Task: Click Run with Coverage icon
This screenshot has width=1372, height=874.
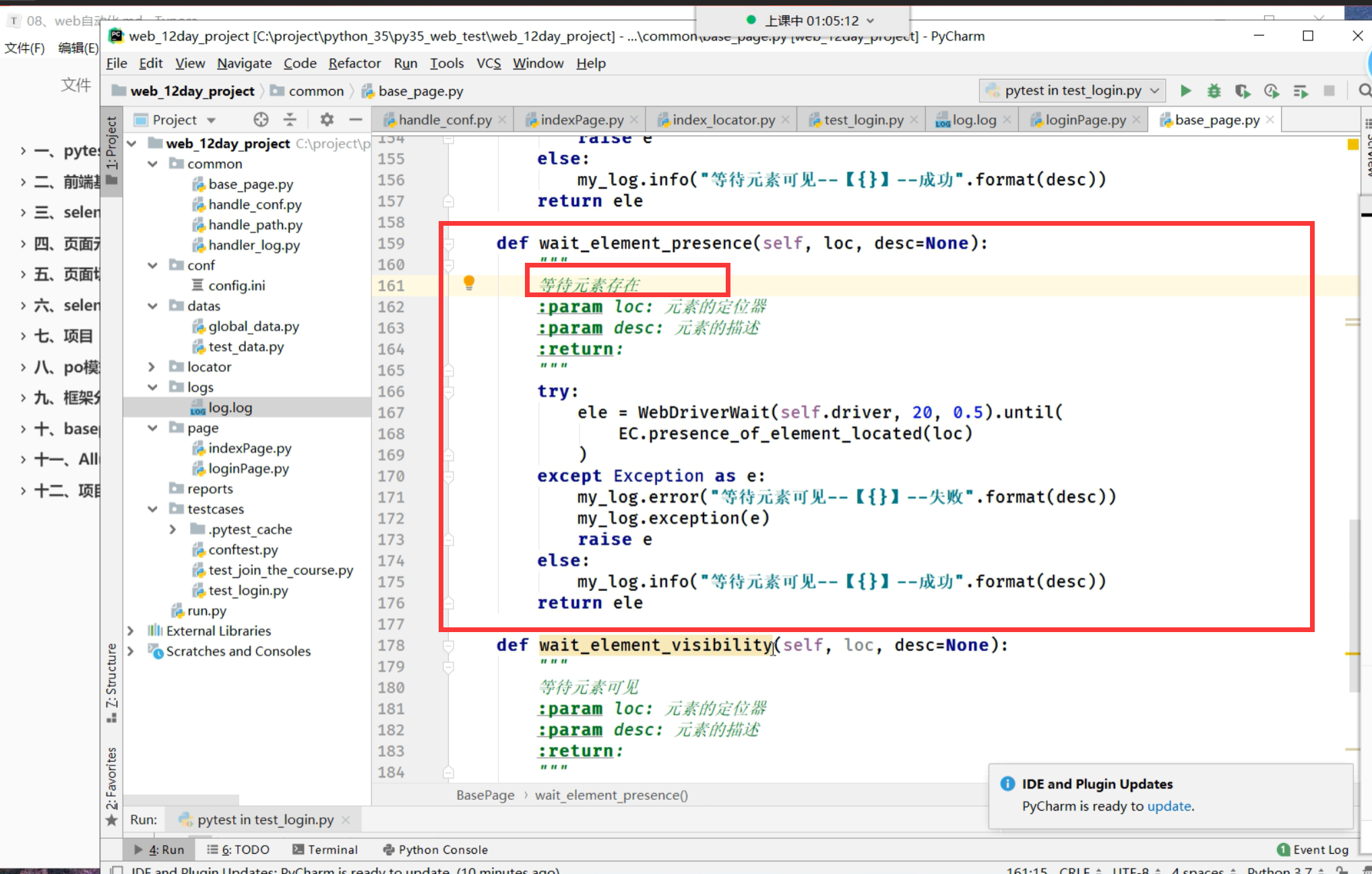Action: point(1242,91)
